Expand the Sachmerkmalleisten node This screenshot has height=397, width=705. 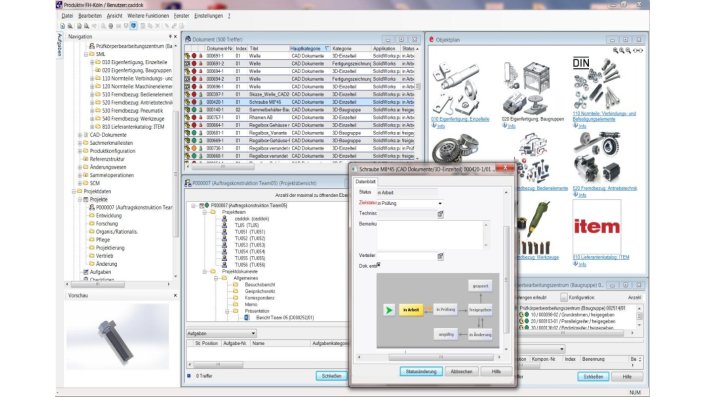80,143
